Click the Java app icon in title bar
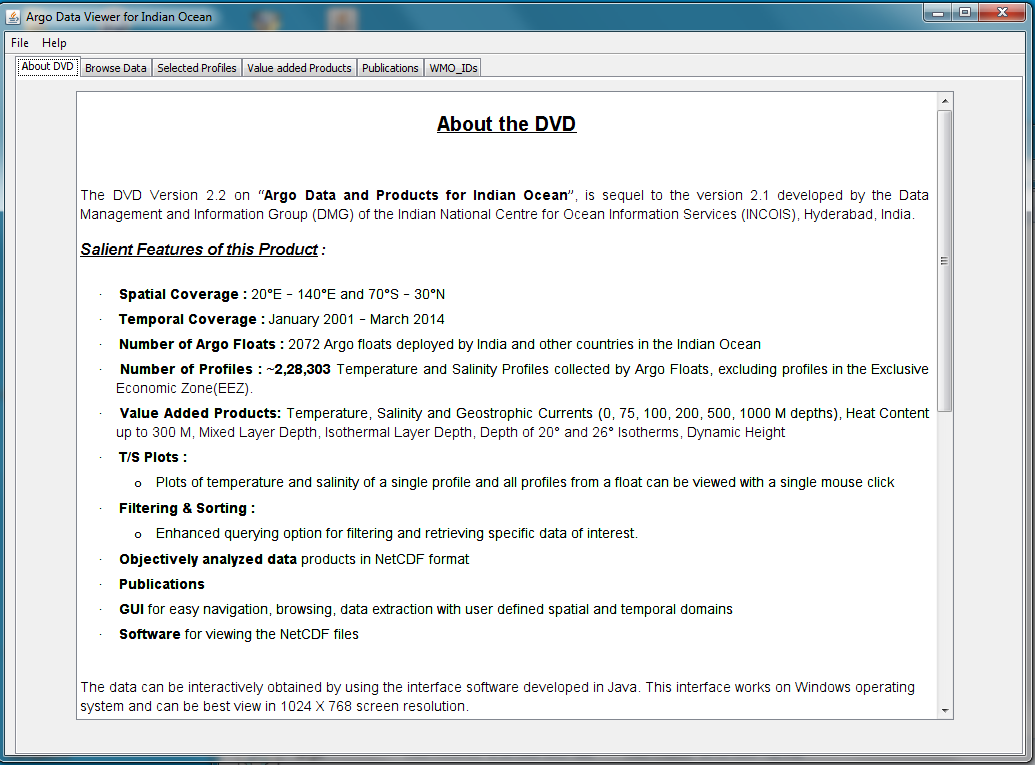Screen dimensions: 1035x765 (13, 17)
